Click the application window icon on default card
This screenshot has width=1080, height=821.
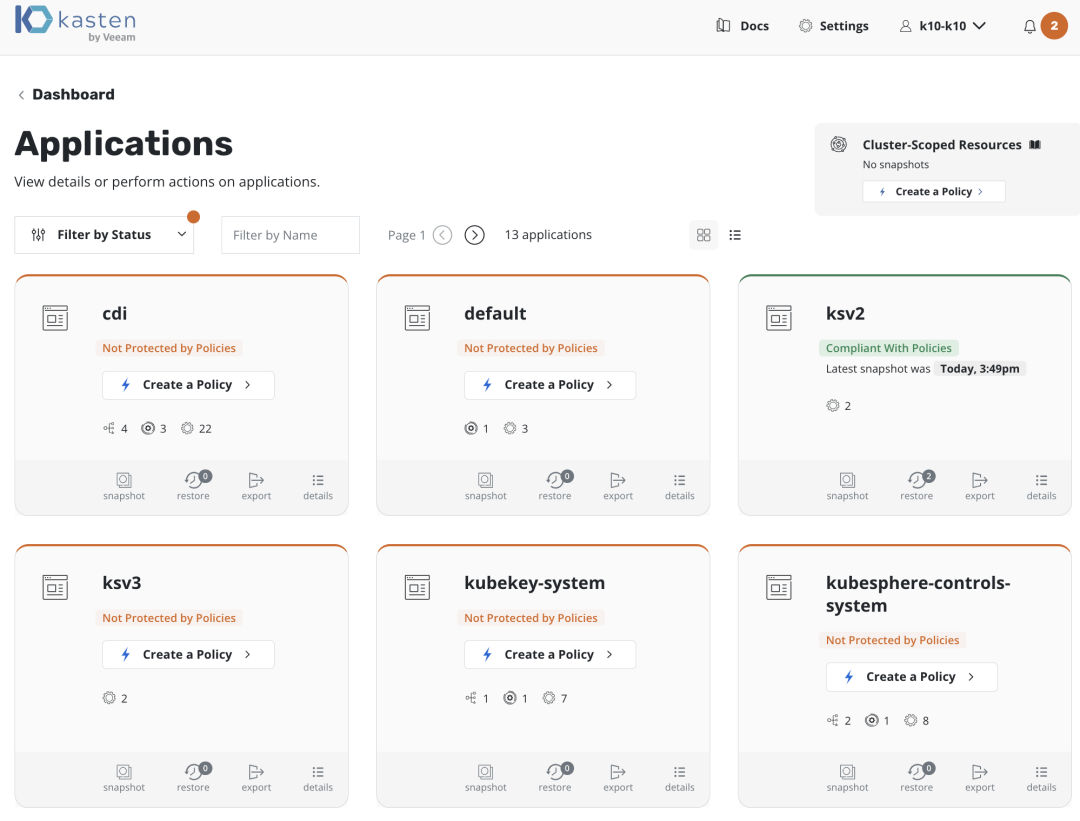(x=417, y=318)
